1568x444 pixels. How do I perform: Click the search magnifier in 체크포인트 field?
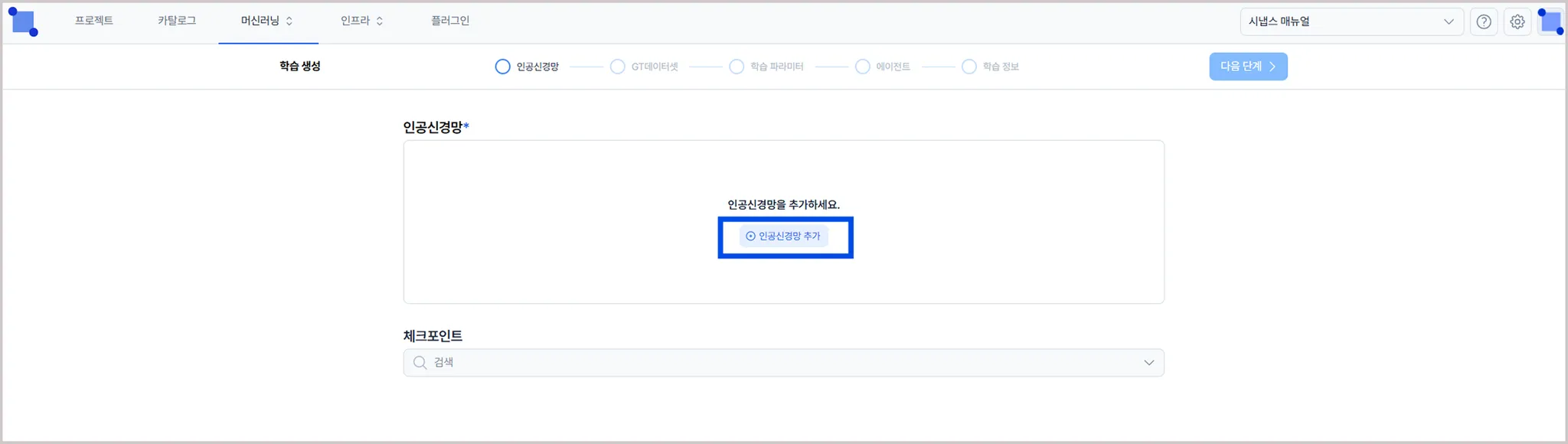420,363
